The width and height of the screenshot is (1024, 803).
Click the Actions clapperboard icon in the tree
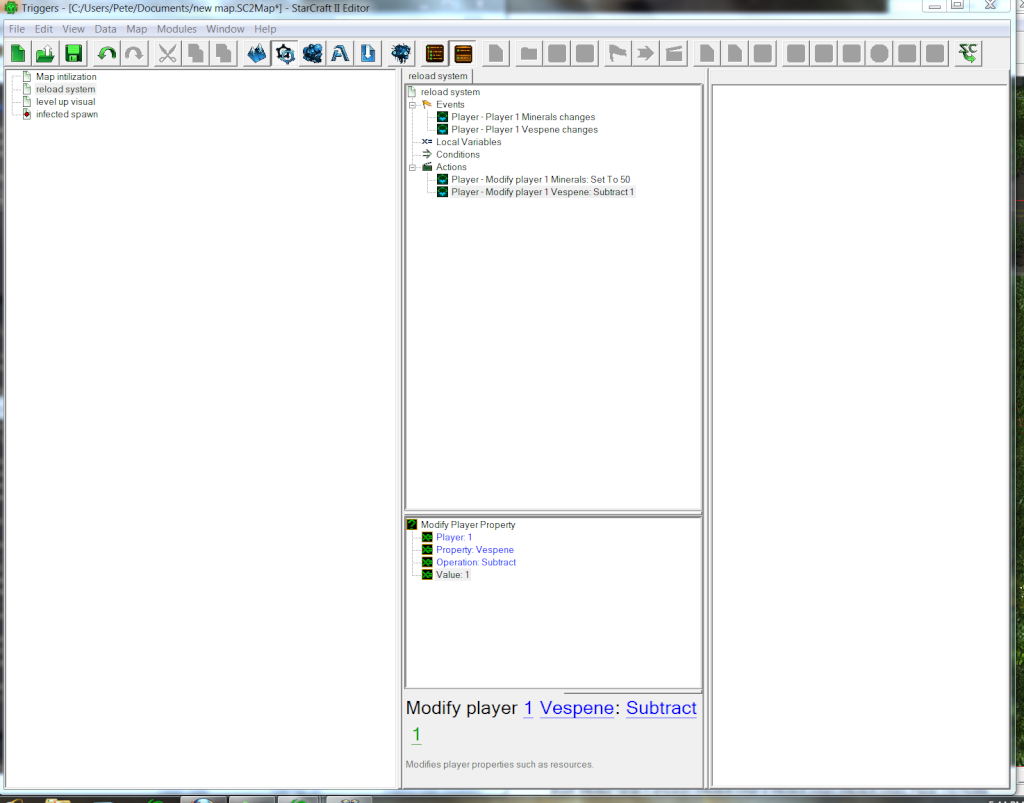pos(427,167)
